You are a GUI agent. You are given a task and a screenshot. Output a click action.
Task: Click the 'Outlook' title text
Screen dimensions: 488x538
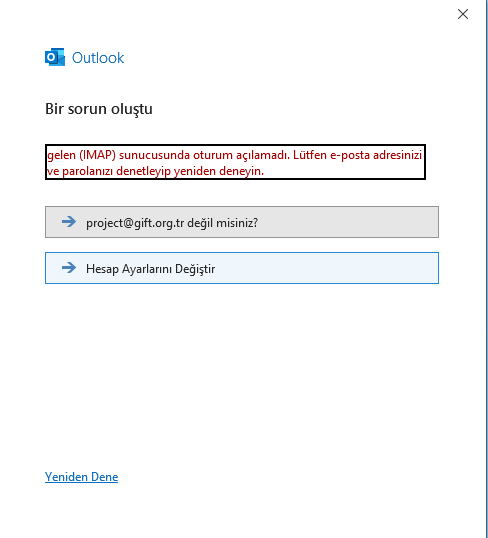click(x=98, y=58)
